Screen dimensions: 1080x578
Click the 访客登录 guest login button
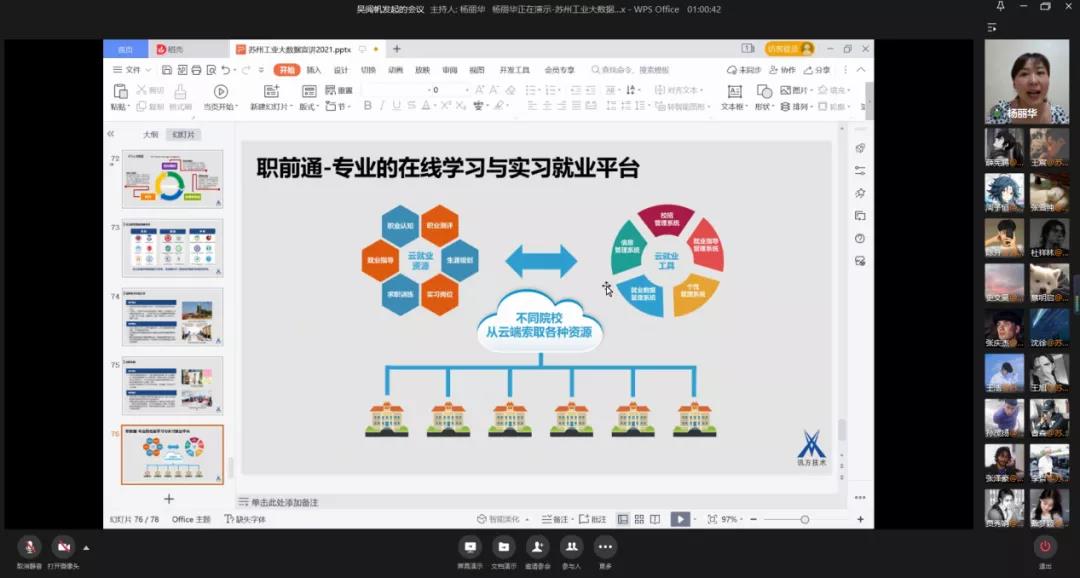790,47
